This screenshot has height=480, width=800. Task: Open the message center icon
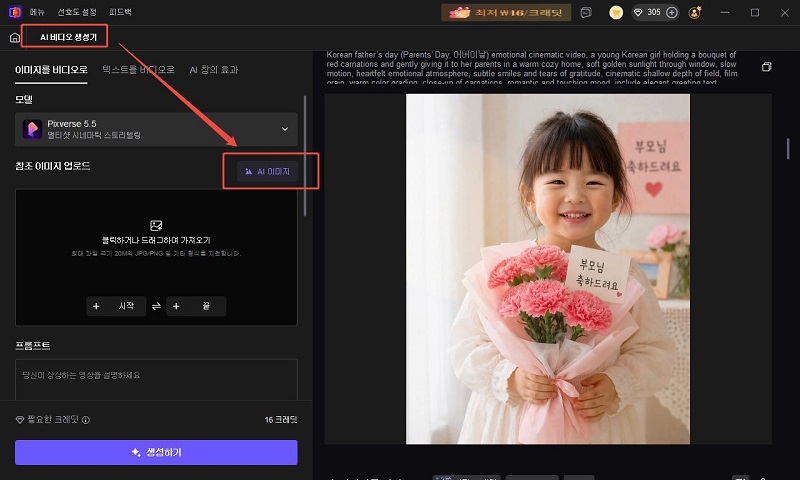[586, 13]
